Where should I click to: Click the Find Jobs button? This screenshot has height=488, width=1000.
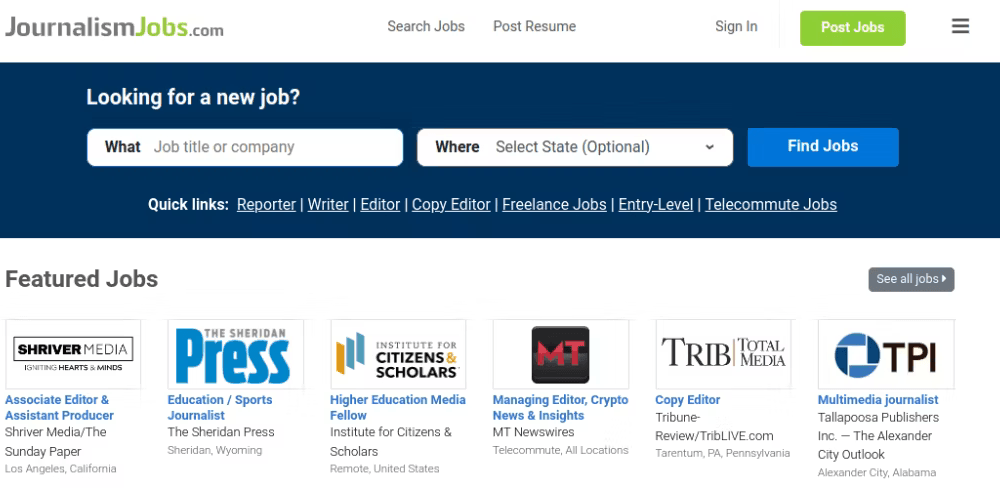point(823,147)
